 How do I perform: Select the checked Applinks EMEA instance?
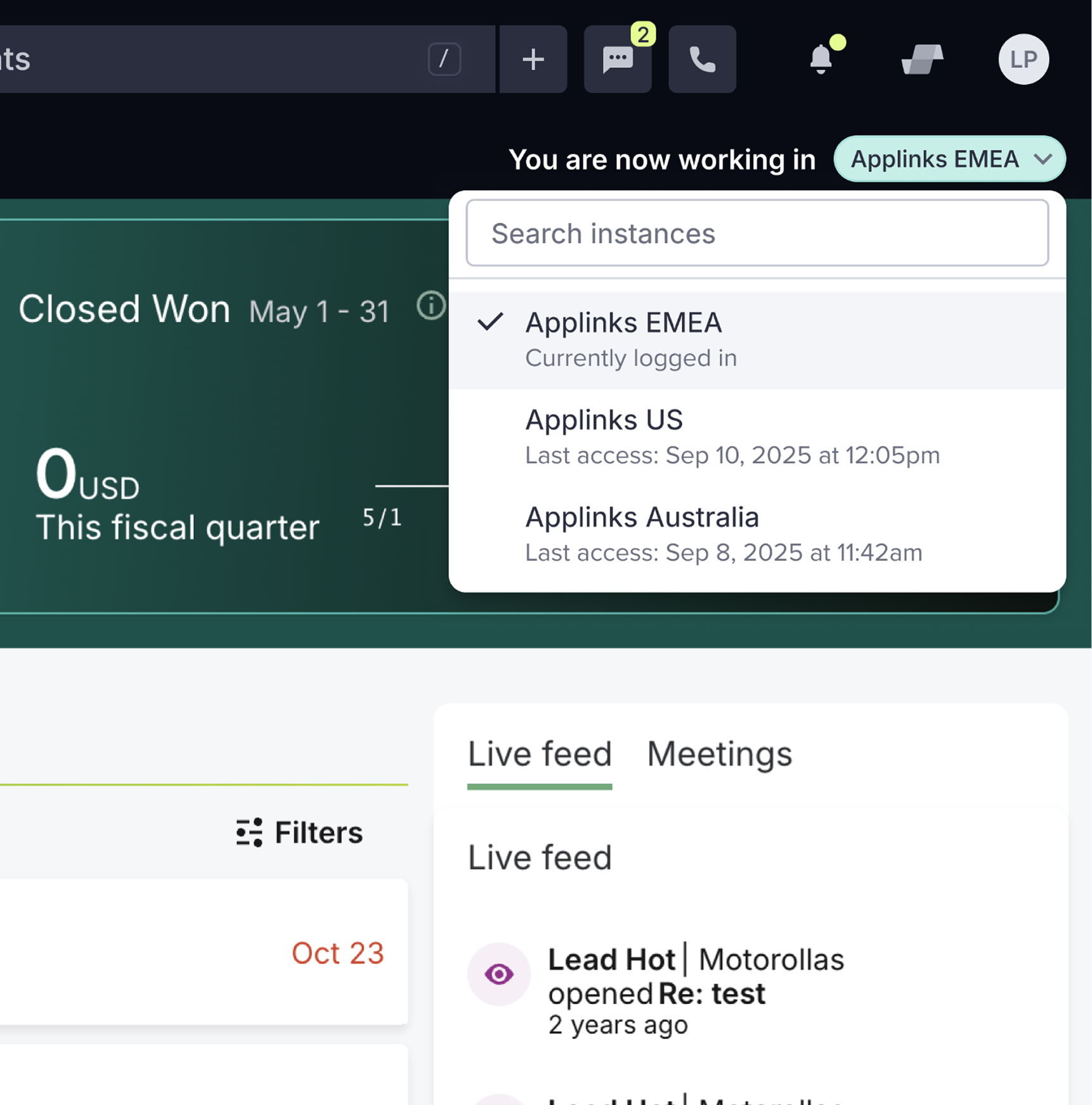pyautogui.click(x=757, y=340)
